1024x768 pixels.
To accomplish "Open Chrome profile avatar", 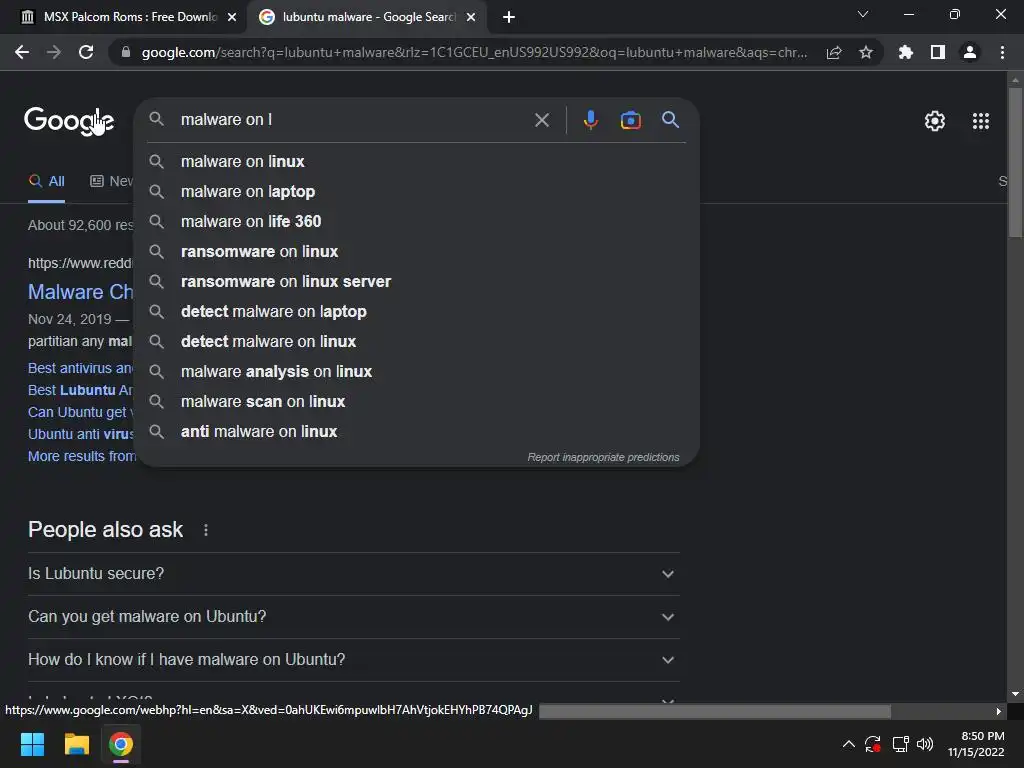I will pyautogui.click(x=970, y=52).
